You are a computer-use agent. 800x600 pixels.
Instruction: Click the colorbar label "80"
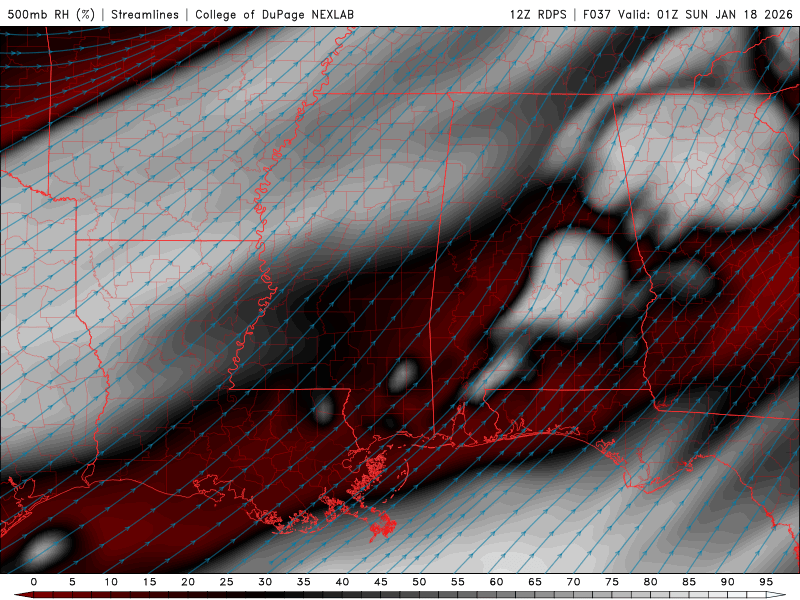650,582
